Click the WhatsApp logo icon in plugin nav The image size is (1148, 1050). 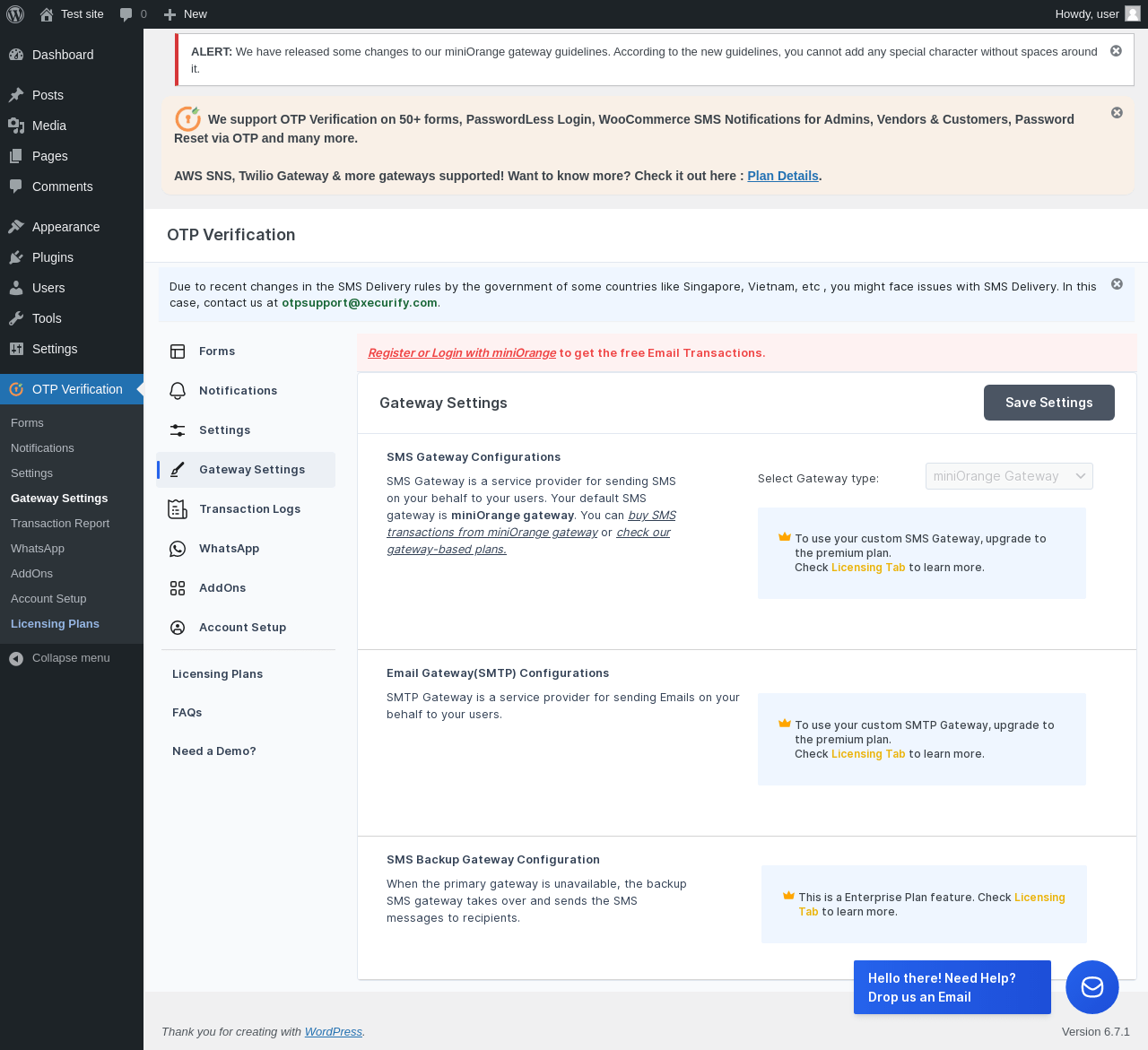(x=178, y=549)
